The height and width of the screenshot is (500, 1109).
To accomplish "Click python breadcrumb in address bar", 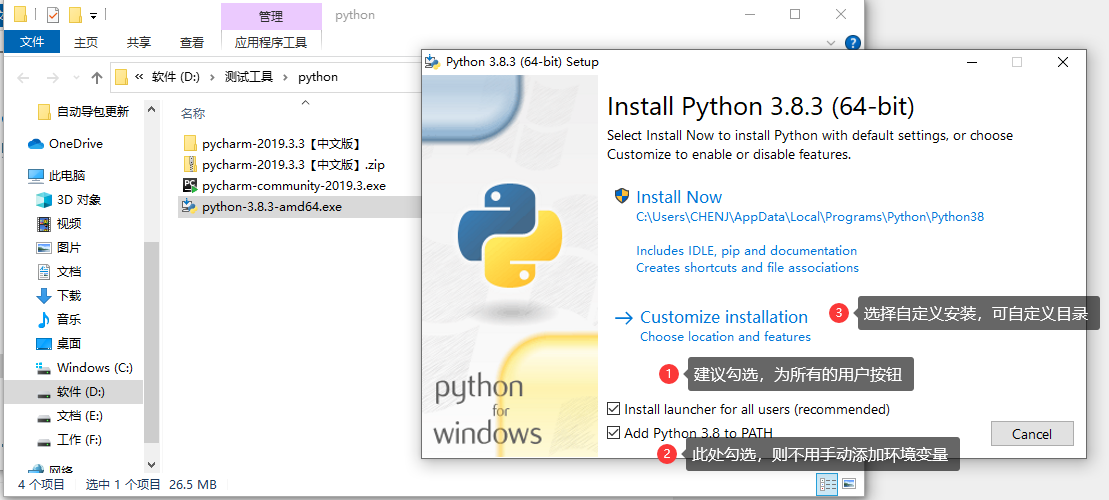I will tap(318, 77).
